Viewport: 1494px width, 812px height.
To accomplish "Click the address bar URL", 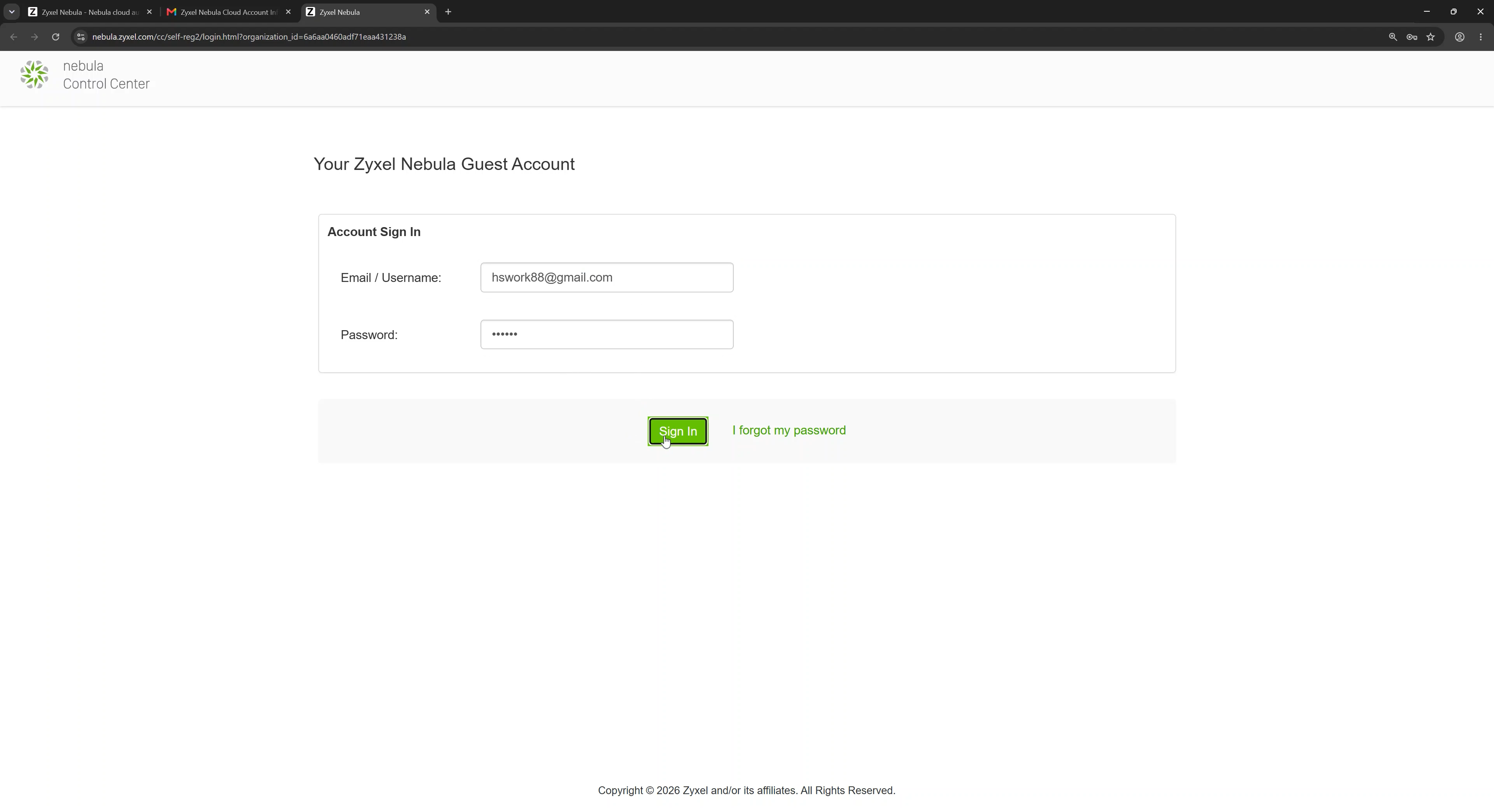I will (x=249, y=37).
